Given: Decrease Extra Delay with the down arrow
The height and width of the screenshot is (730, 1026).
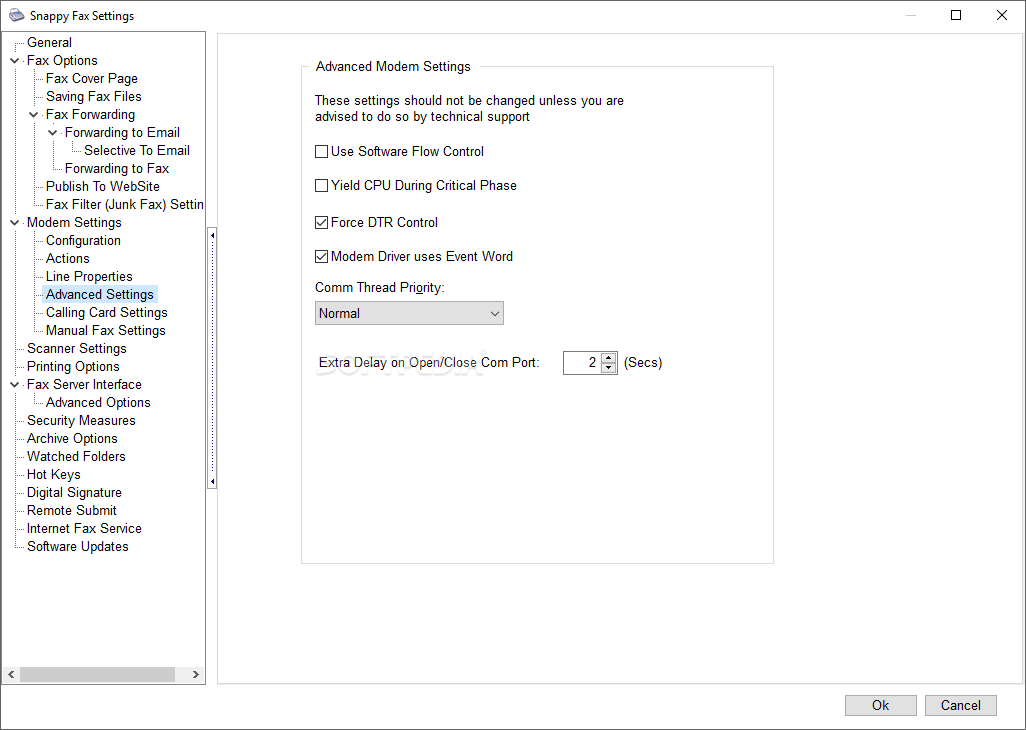Looking at the screenshot, I should [x=609, y=368].
